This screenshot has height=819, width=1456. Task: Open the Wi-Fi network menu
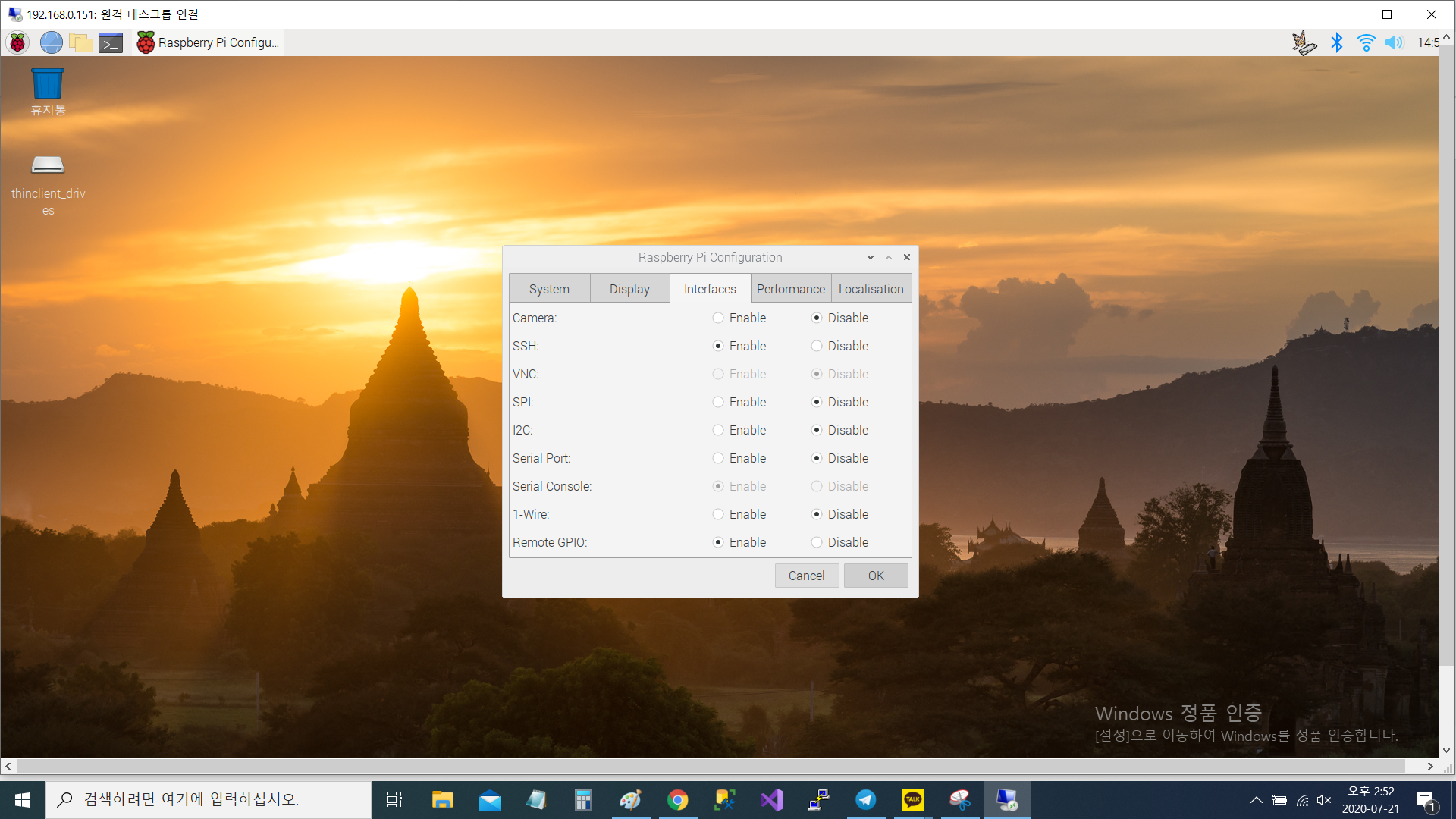pos(1366,42)
